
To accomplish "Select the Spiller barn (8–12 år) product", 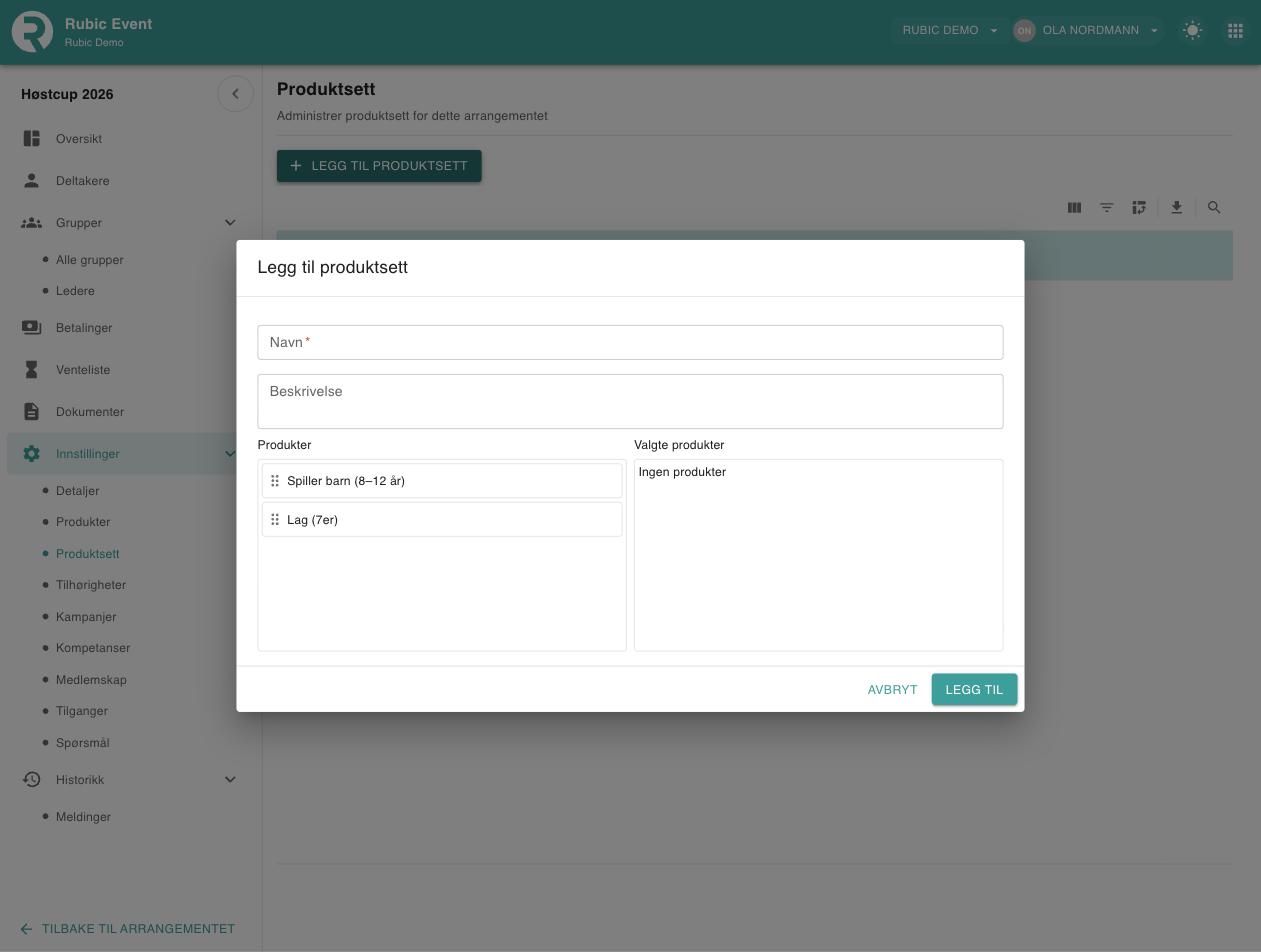I will (x=442, y=481).
